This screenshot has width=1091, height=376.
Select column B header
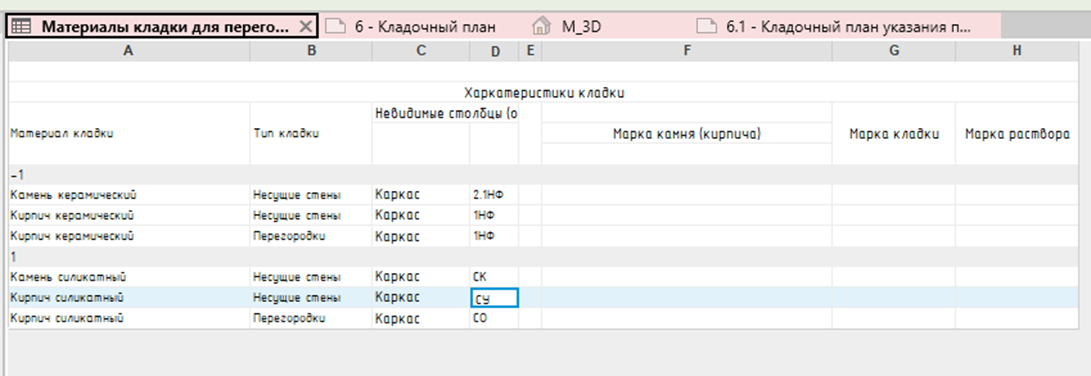tap(311, 51)
